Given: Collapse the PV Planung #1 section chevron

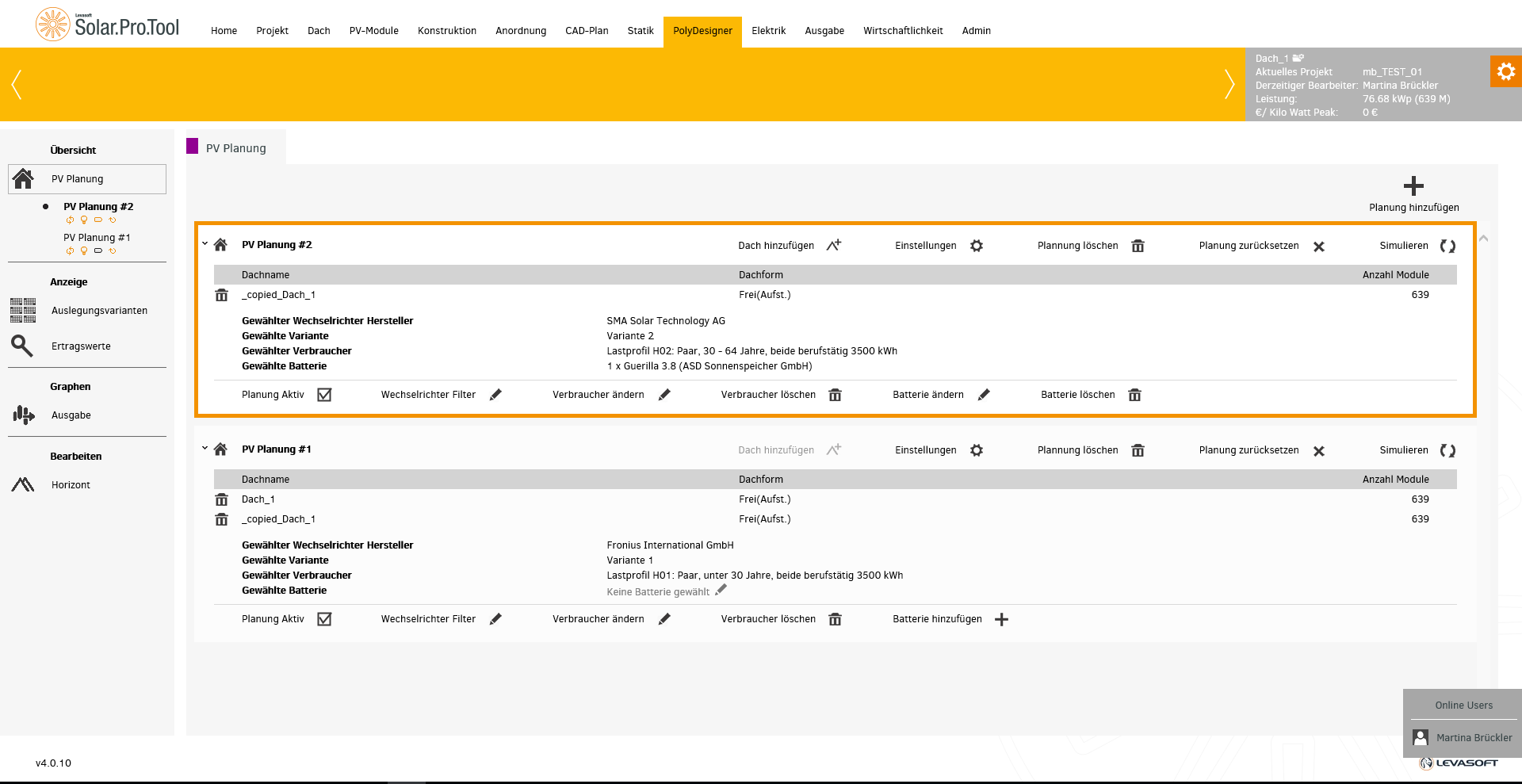Looking at the screenshot, I should pos(205,448).
